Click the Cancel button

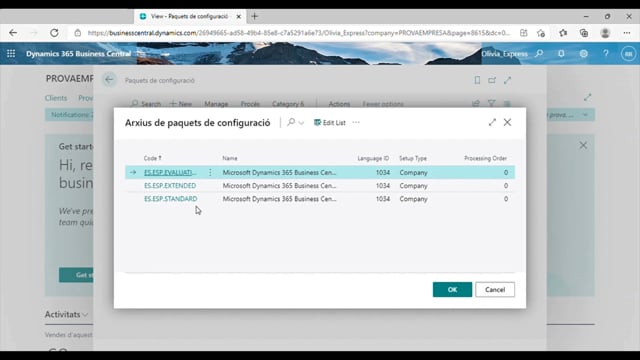(495, 289)
